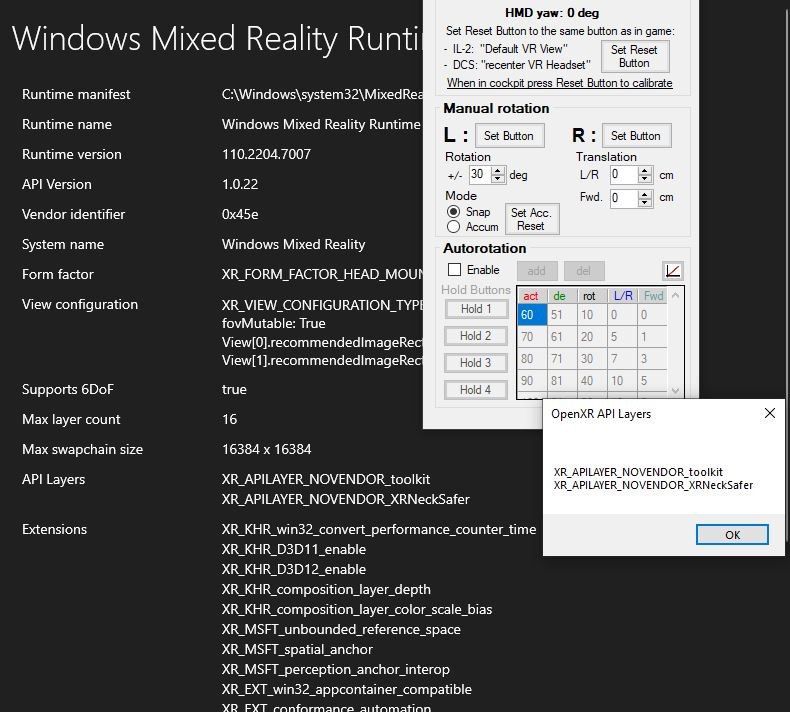Increase L/R translation with up arrow
The width and height of the screenshot is (790, 712).
point(645,171)
